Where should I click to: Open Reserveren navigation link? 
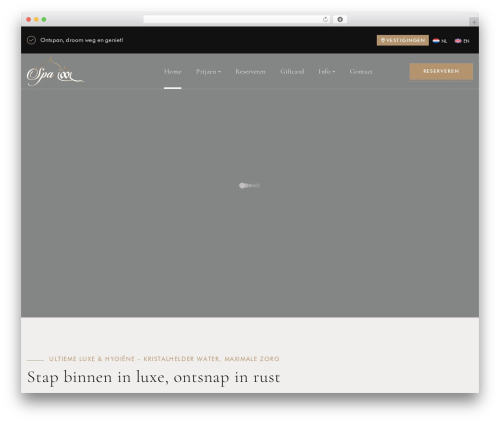(x=250, y=72)
